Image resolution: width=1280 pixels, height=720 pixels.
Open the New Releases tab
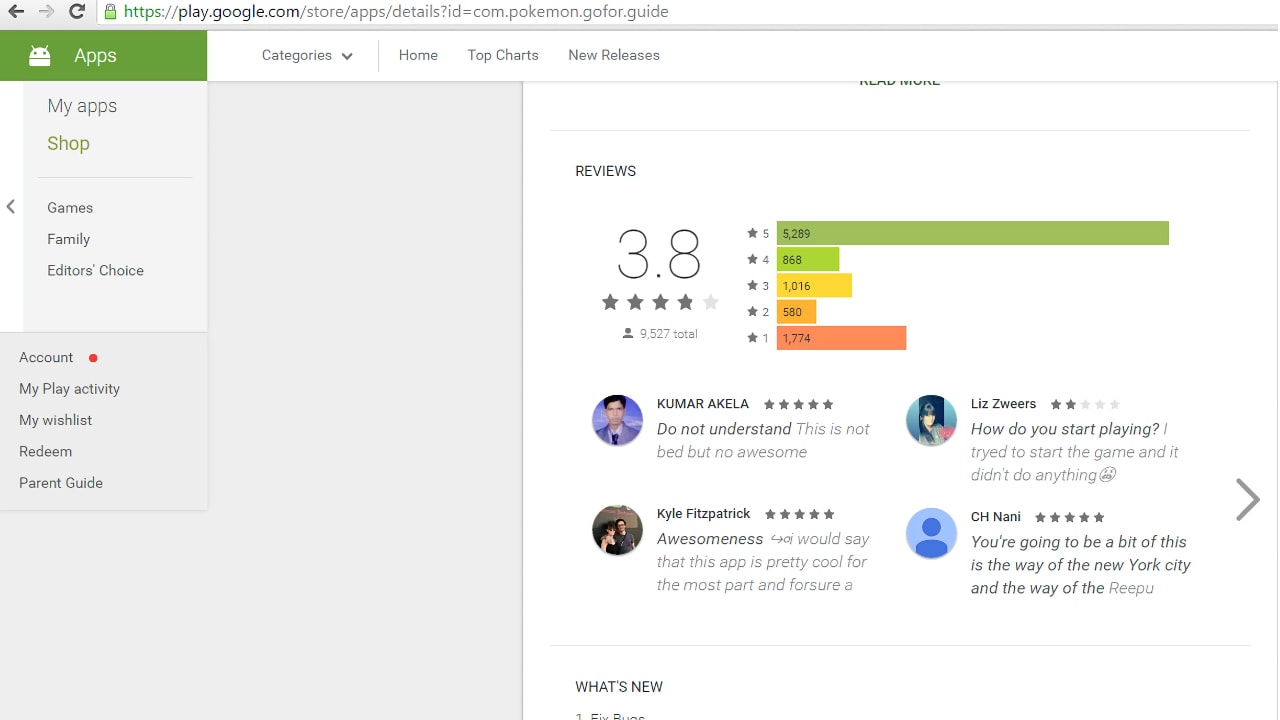pyautogui.click(x=614, y=55)
